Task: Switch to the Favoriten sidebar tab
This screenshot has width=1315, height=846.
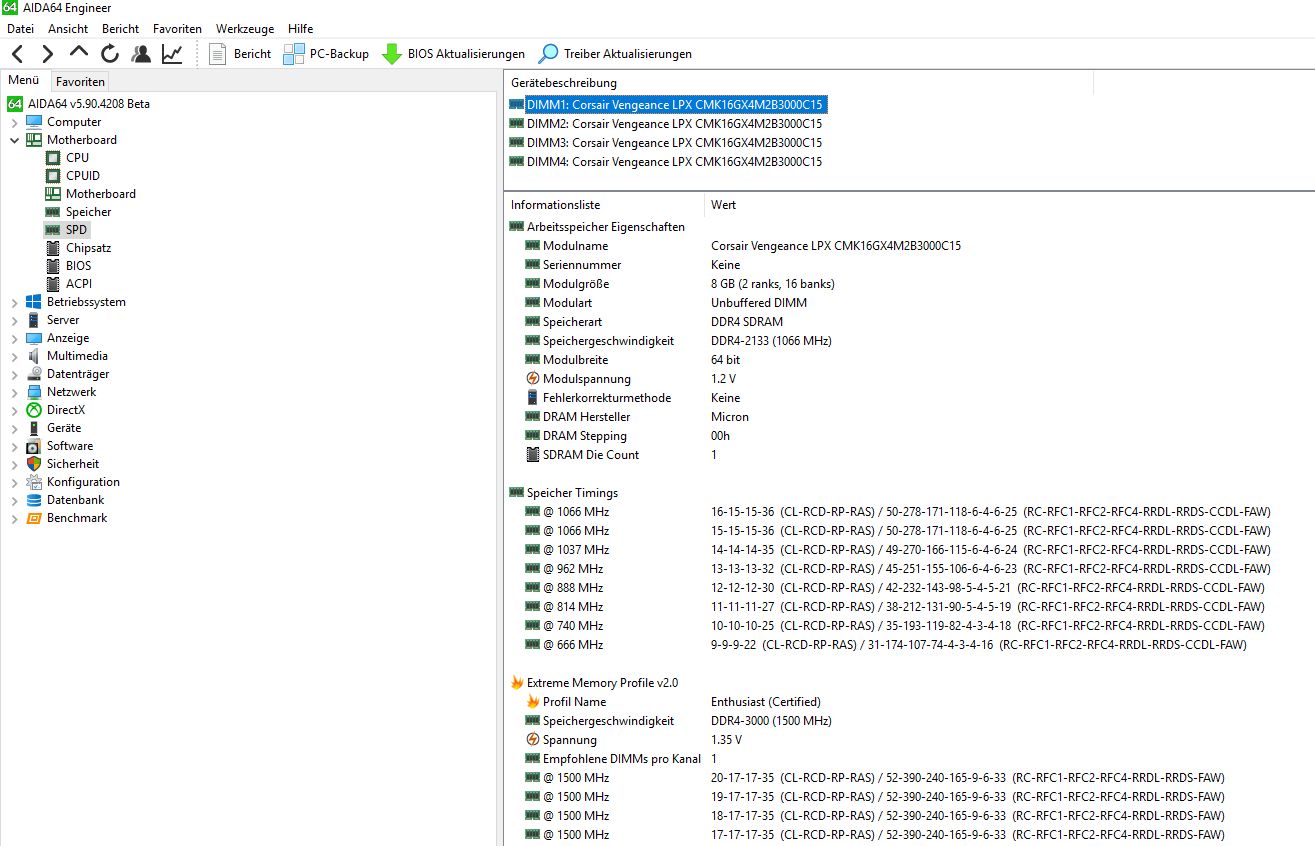Action: click(79, 82)
